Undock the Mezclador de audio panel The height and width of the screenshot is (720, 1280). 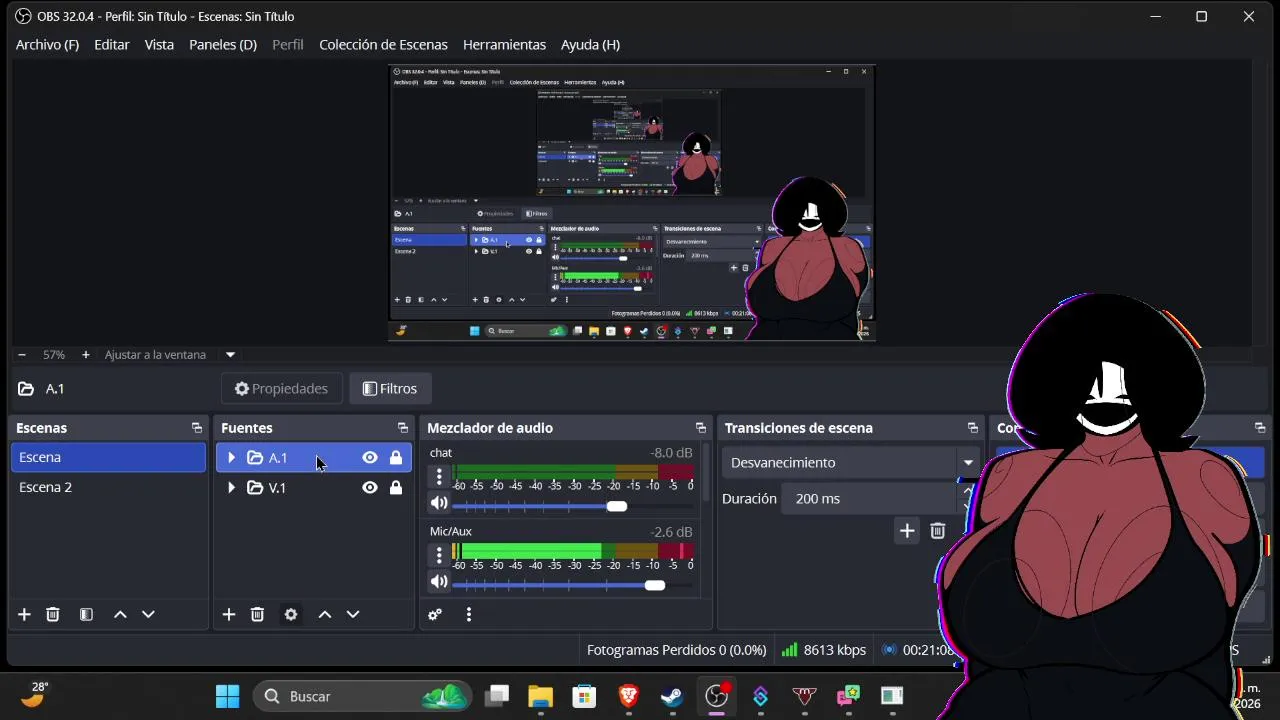pos(700,428)
